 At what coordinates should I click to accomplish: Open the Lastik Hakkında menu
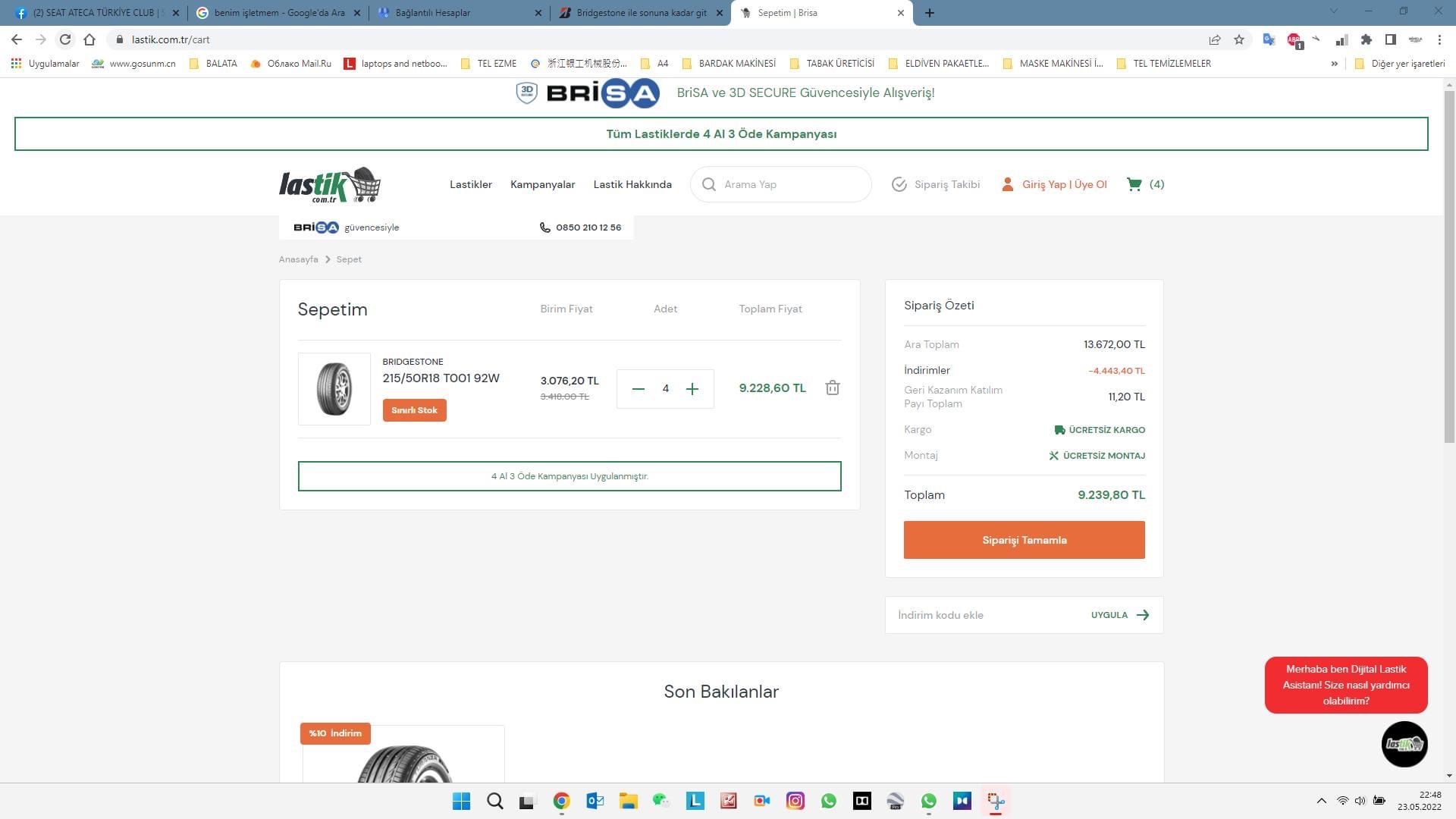(x=632, y=184)
